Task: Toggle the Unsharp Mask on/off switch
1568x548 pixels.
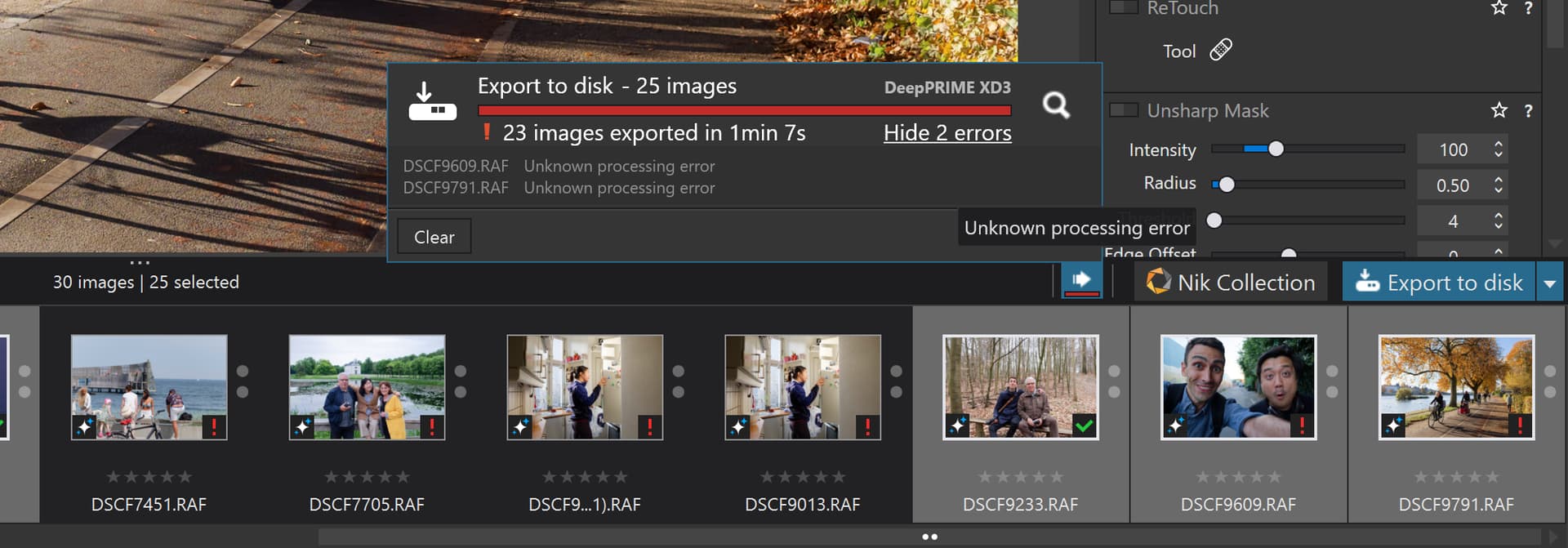Action: (x=1124, y=110)
